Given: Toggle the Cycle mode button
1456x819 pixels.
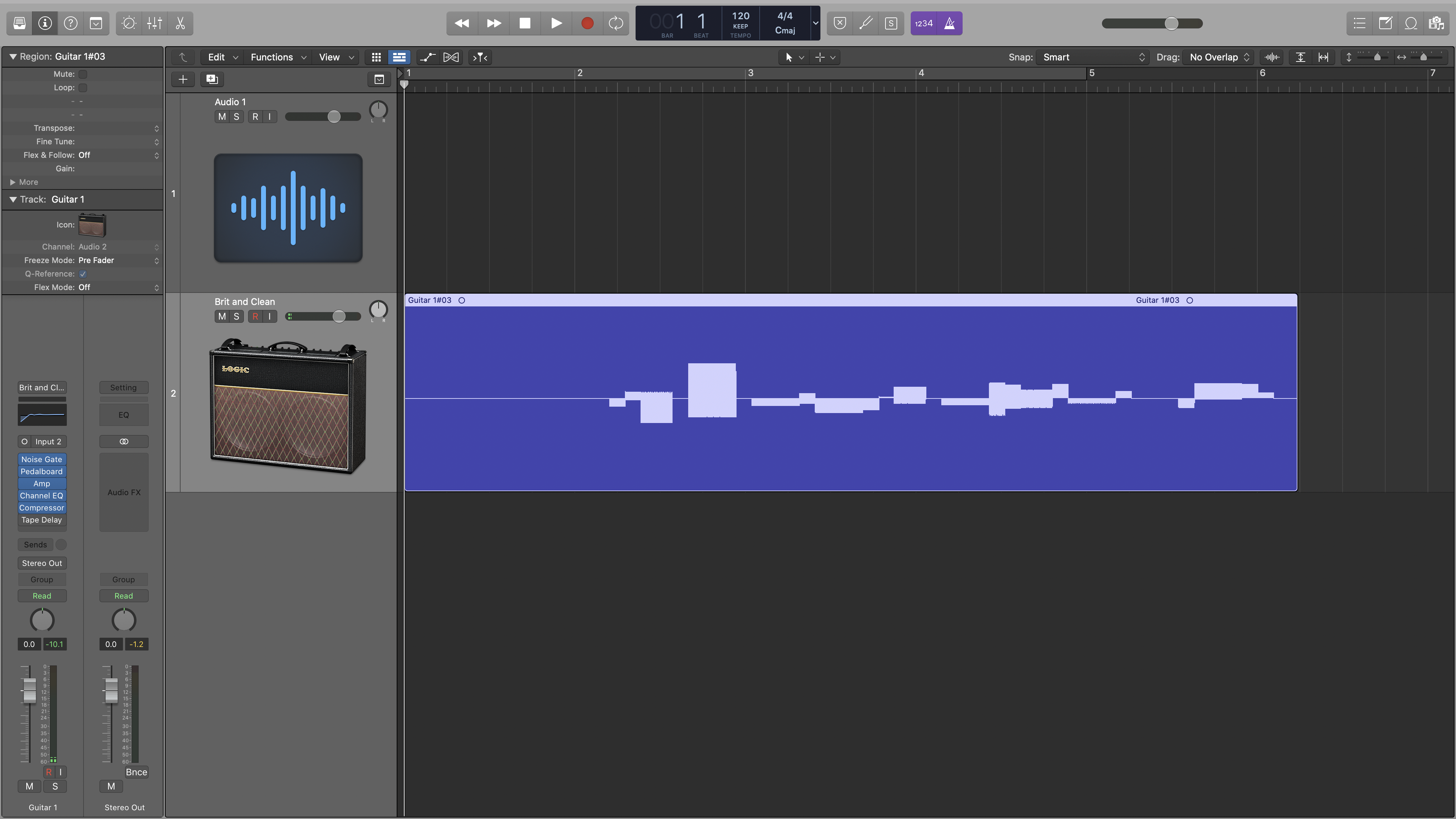Looking at the screenshot, I should pos(616,23).
